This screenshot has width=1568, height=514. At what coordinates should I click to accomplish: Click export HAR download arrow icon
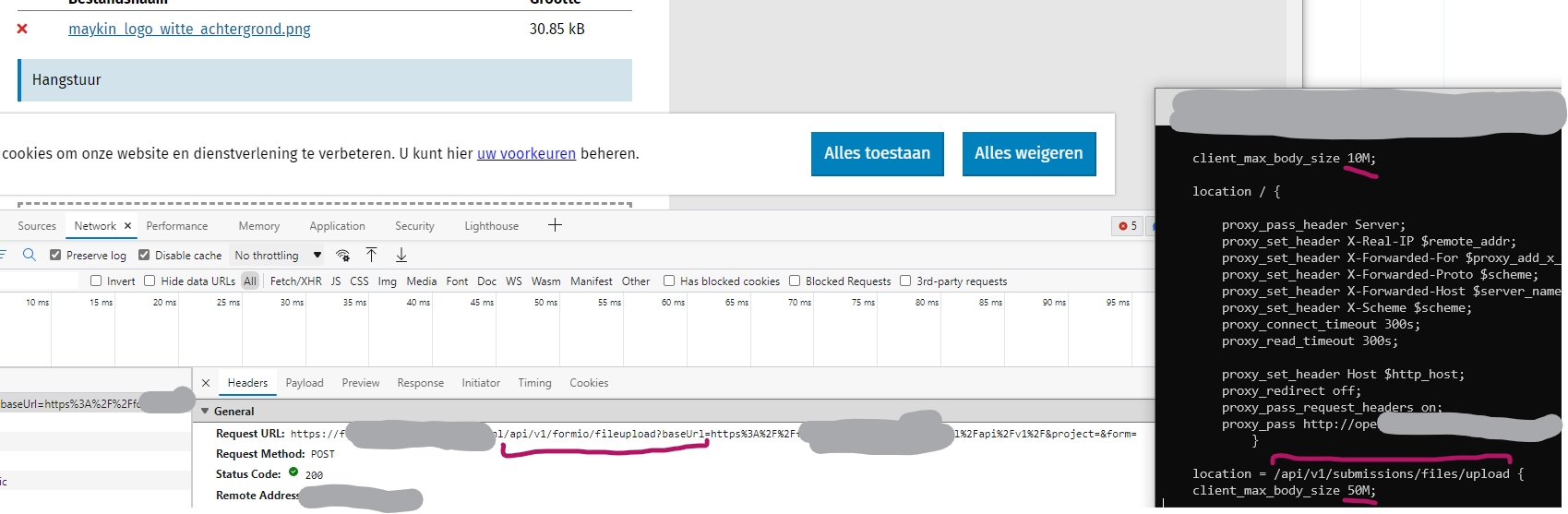(x=401, y=255)
